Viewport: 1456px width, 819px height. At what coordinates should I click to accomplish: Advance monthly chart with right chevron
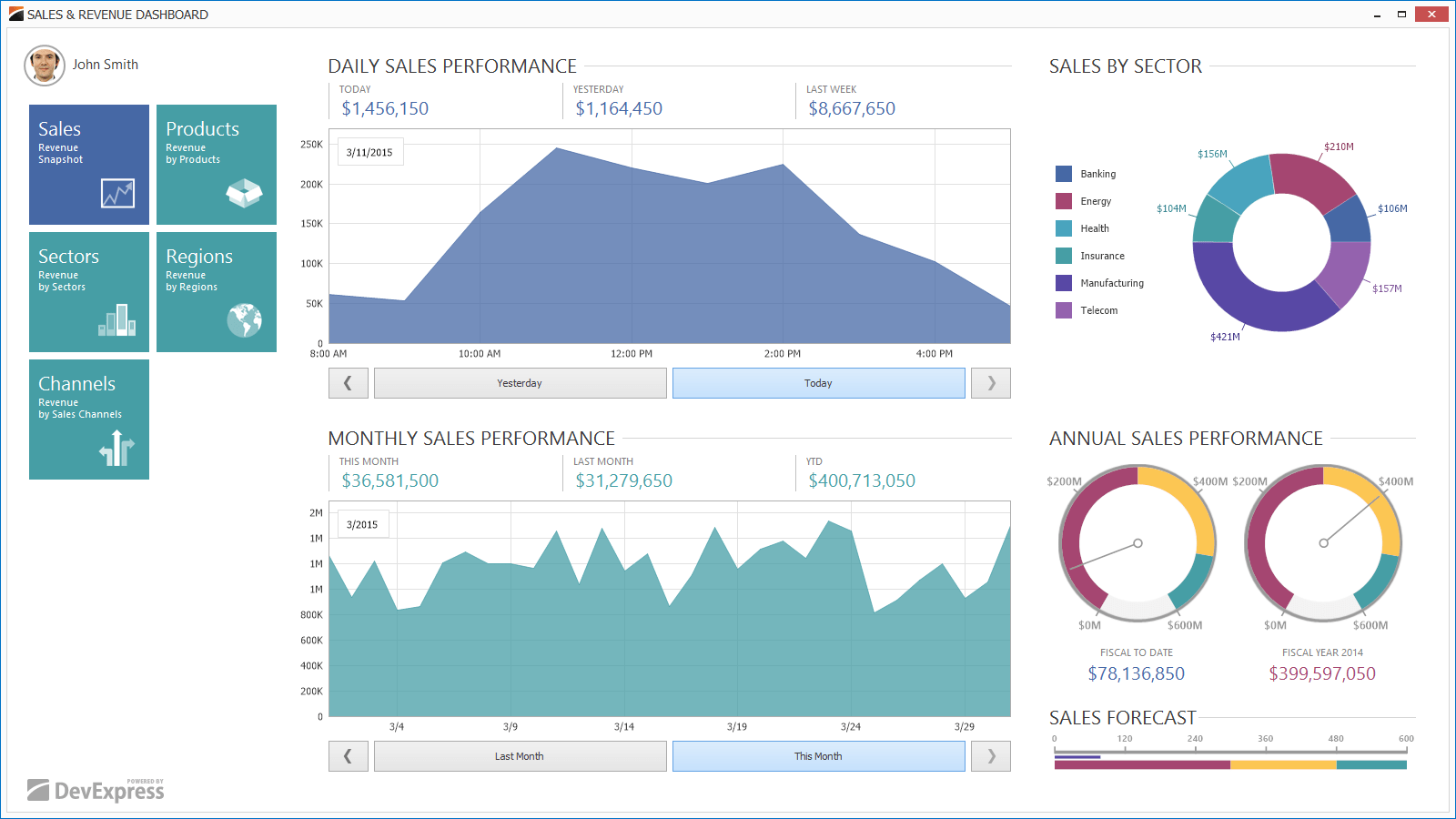point(991,756)
